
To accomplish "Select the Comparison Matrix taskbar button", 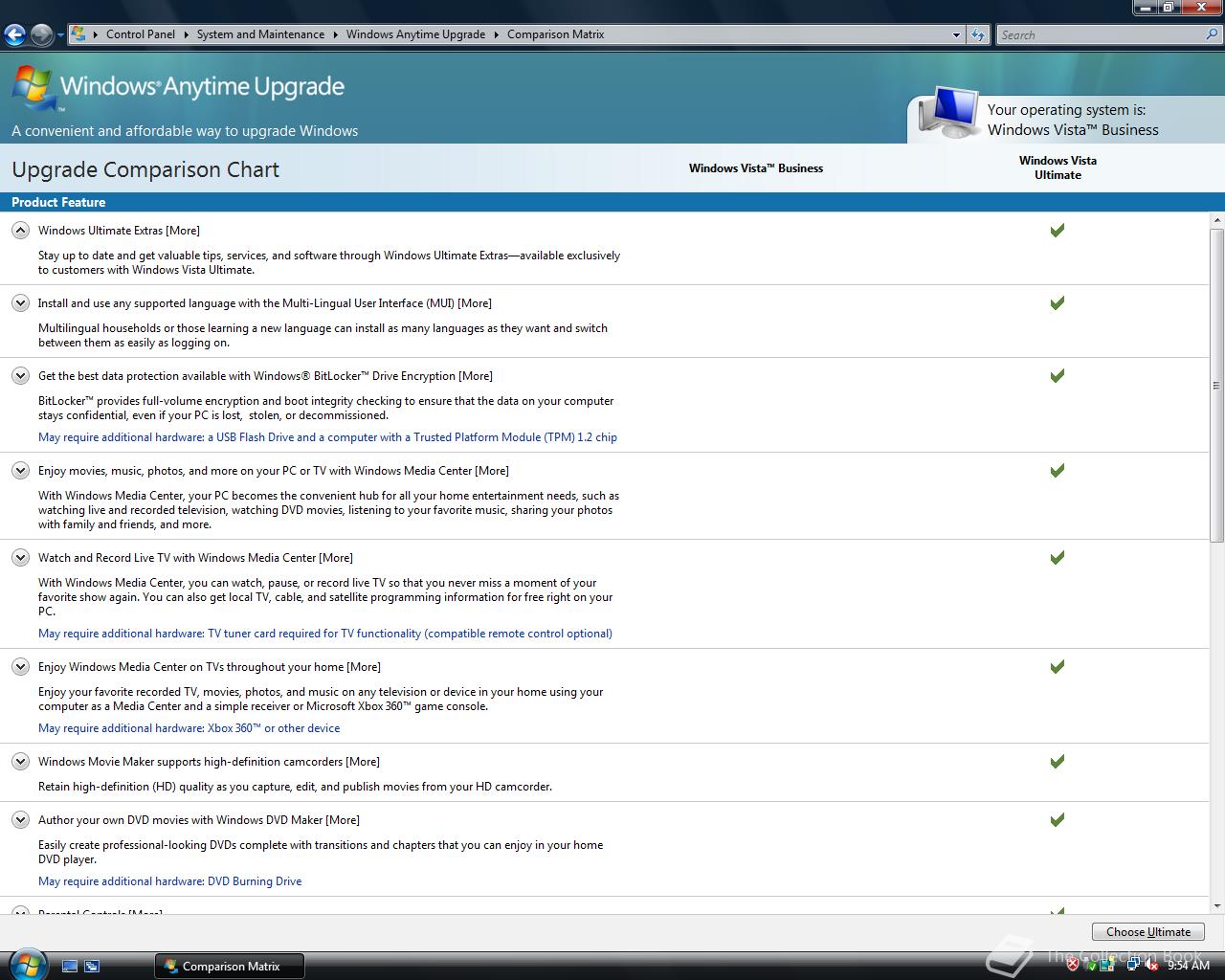I will point(230,967).
